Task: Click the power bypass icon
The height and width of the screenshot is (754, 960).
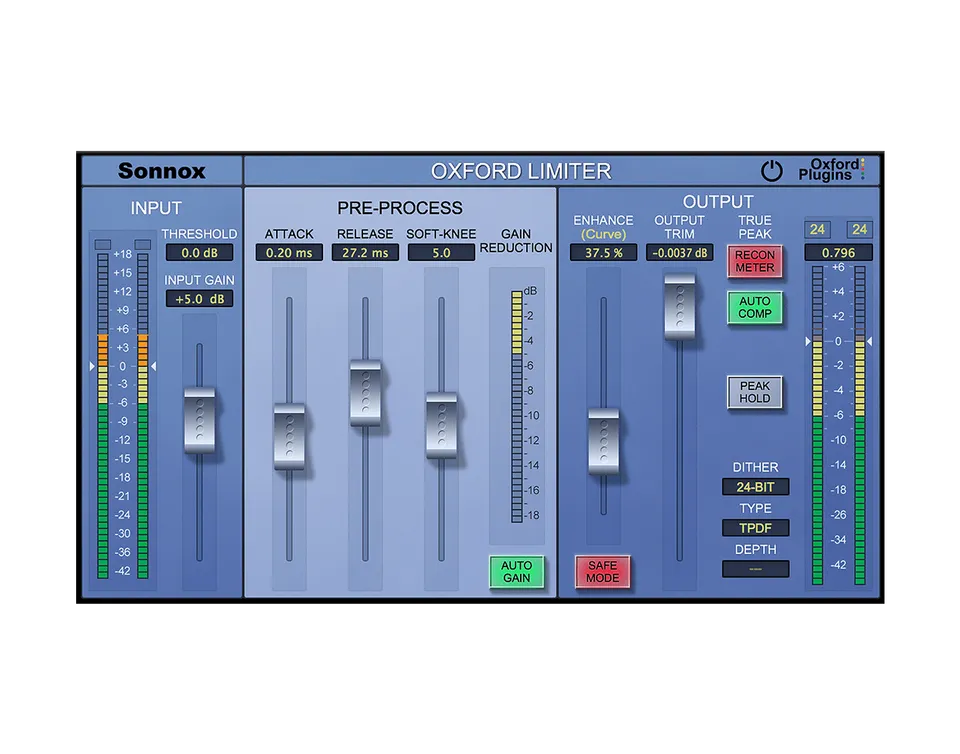Action: click(x=771, y=171)
